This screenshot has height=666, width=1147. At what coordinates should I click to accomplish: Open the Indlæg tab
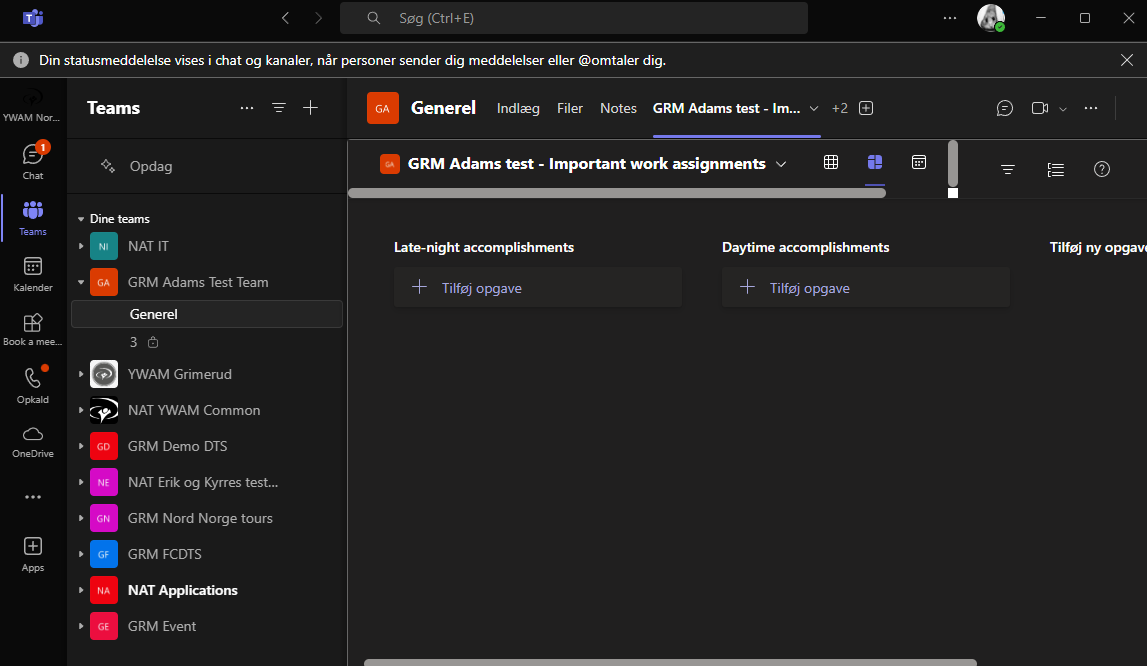pos(518,108)
